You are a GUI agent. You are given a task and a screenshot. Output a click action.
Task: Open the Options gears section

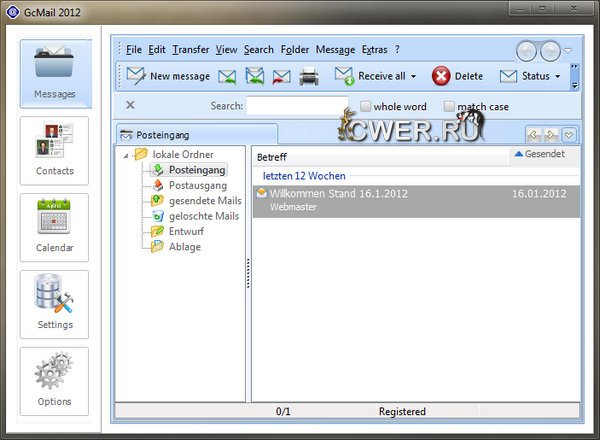55,381
